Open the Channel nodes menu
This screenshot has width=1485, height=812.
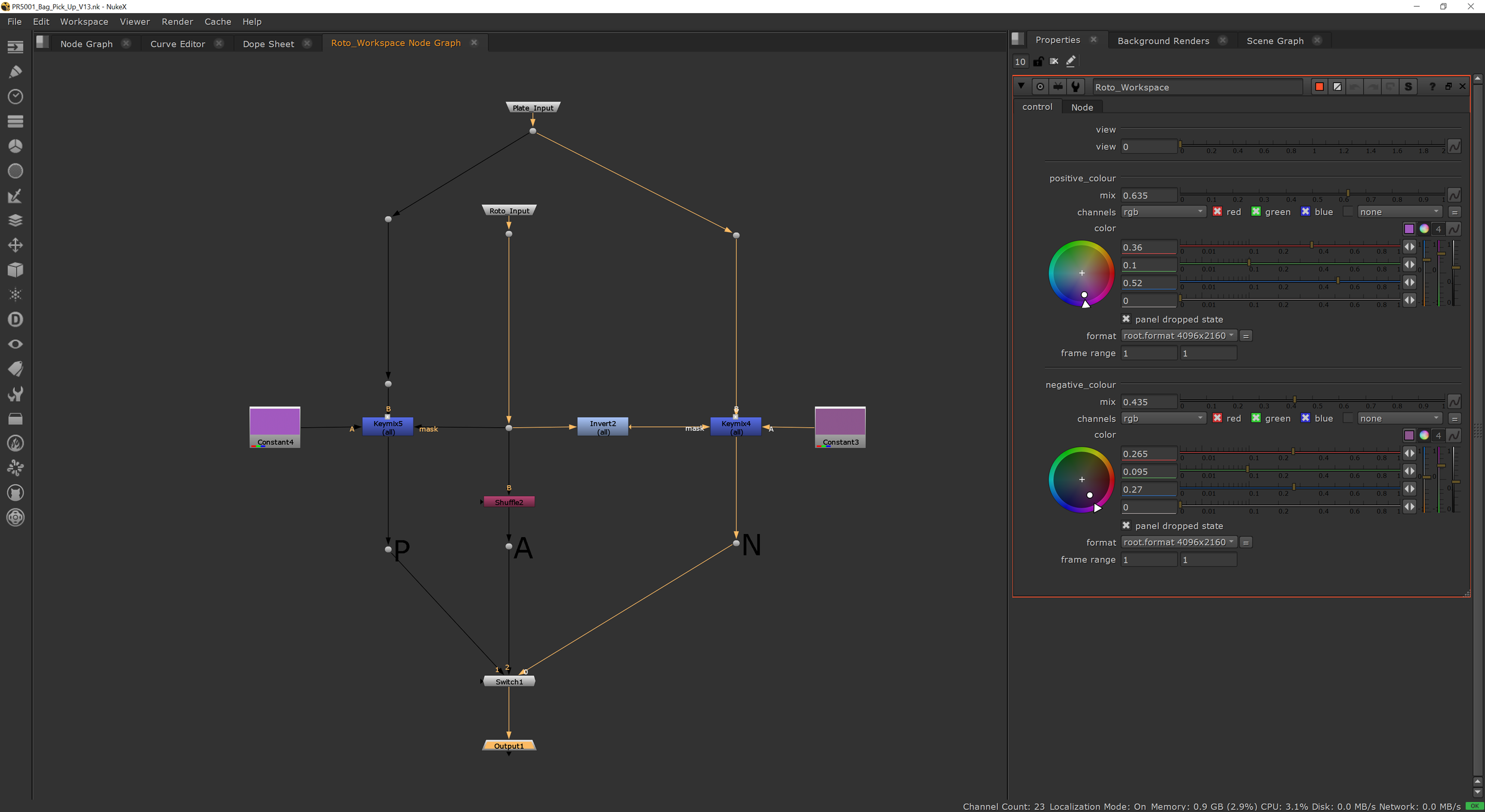(15, 121)
